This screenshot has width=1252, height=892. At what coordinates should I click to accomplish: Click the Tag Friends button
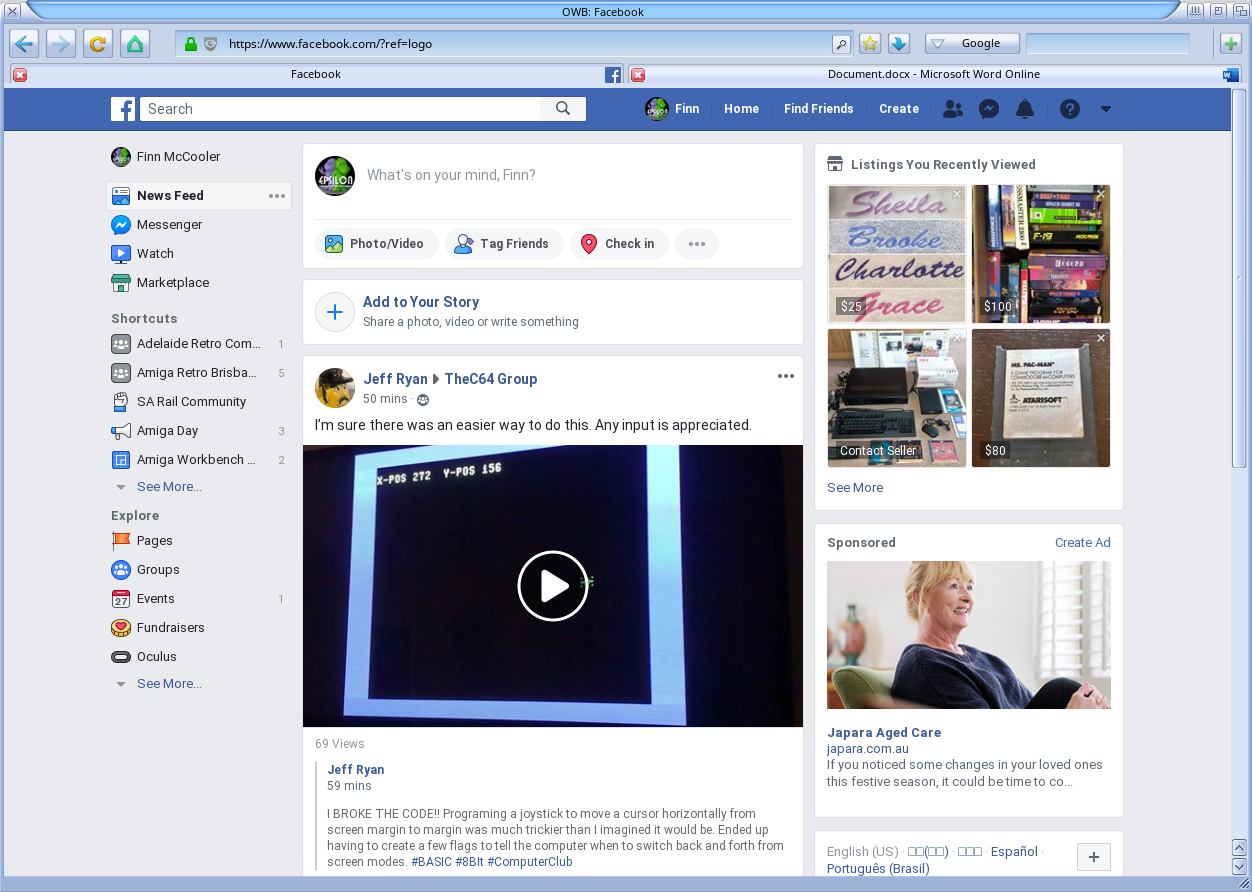(x=502, y=244)
